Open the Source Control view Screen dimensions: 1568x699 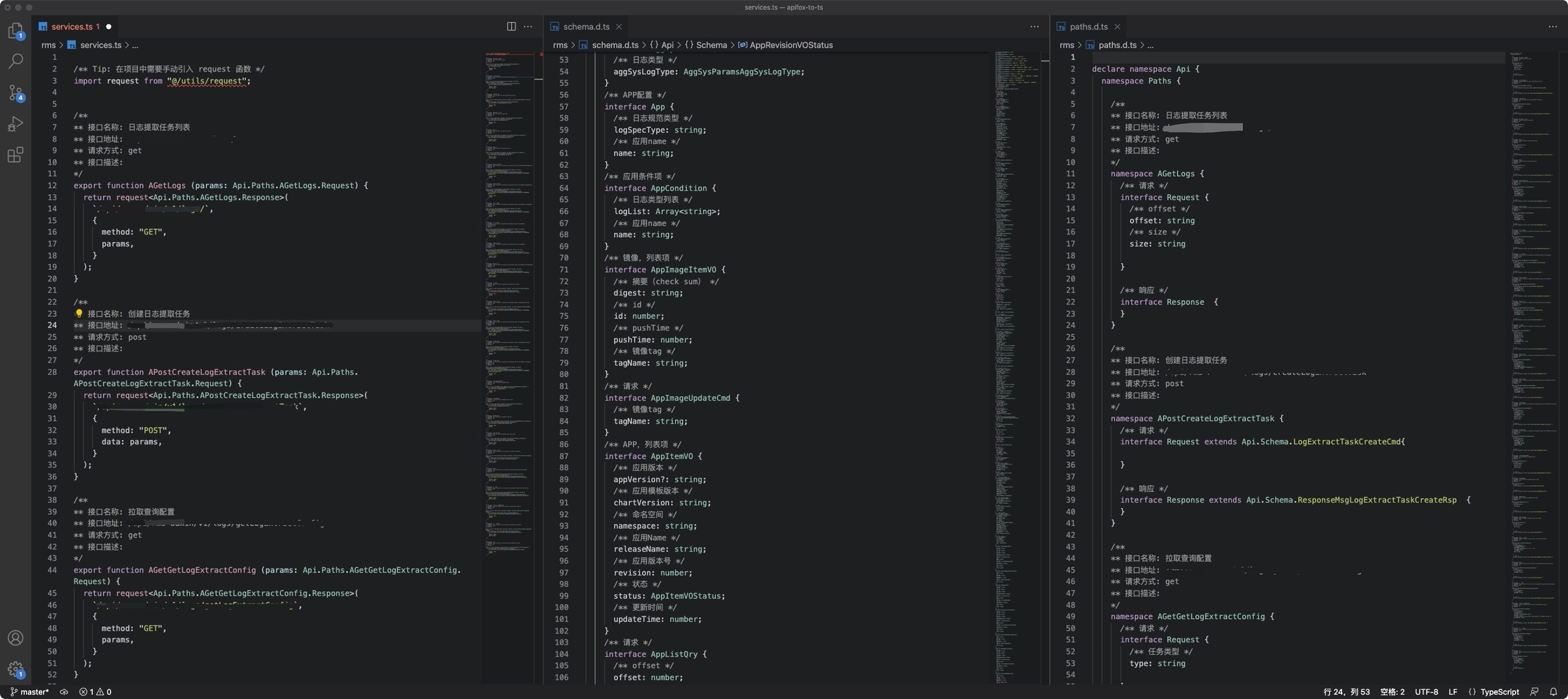click(x=16, y=93)
